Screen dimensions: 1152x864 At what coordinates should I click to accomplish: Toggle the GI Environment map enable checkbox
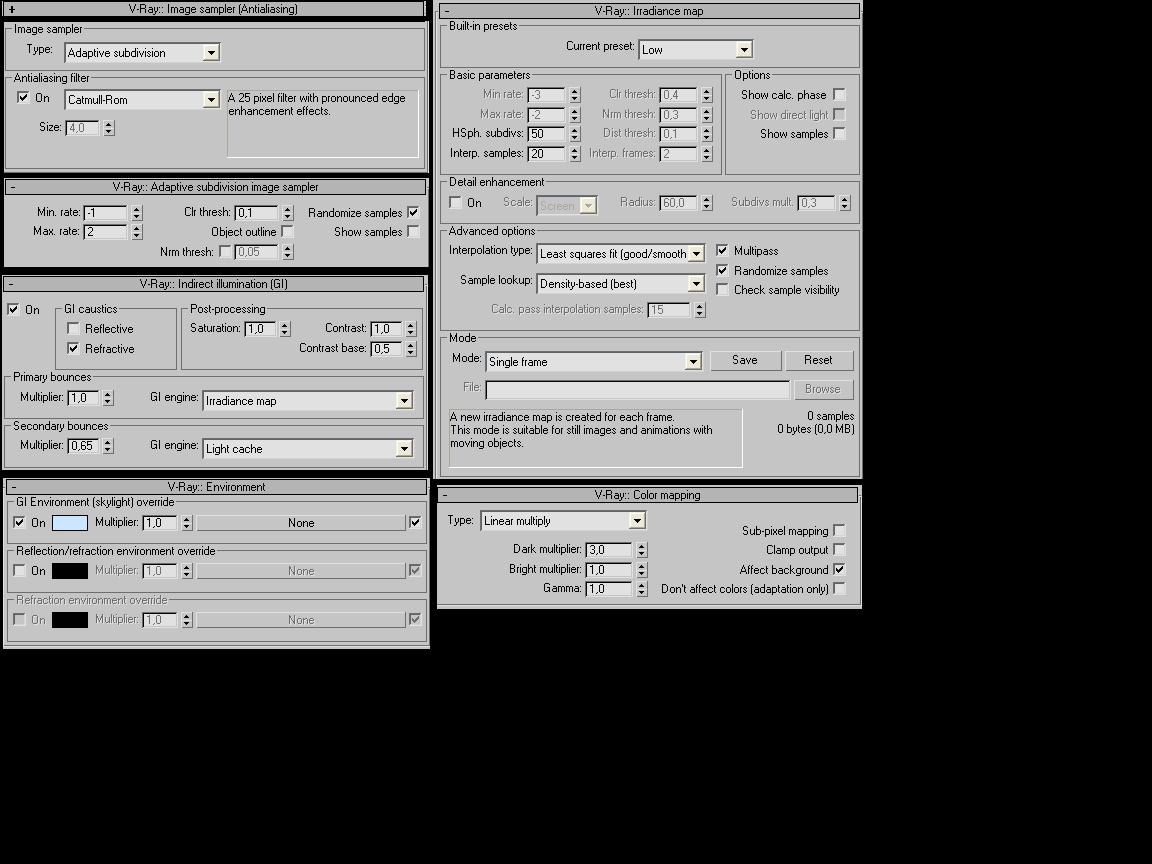(414, 522)
